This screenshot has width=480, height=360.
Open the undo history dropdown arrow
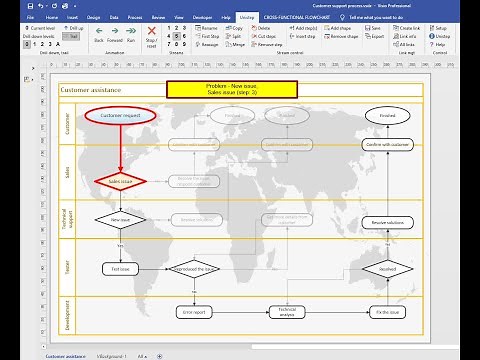click(x=46, y=6)
